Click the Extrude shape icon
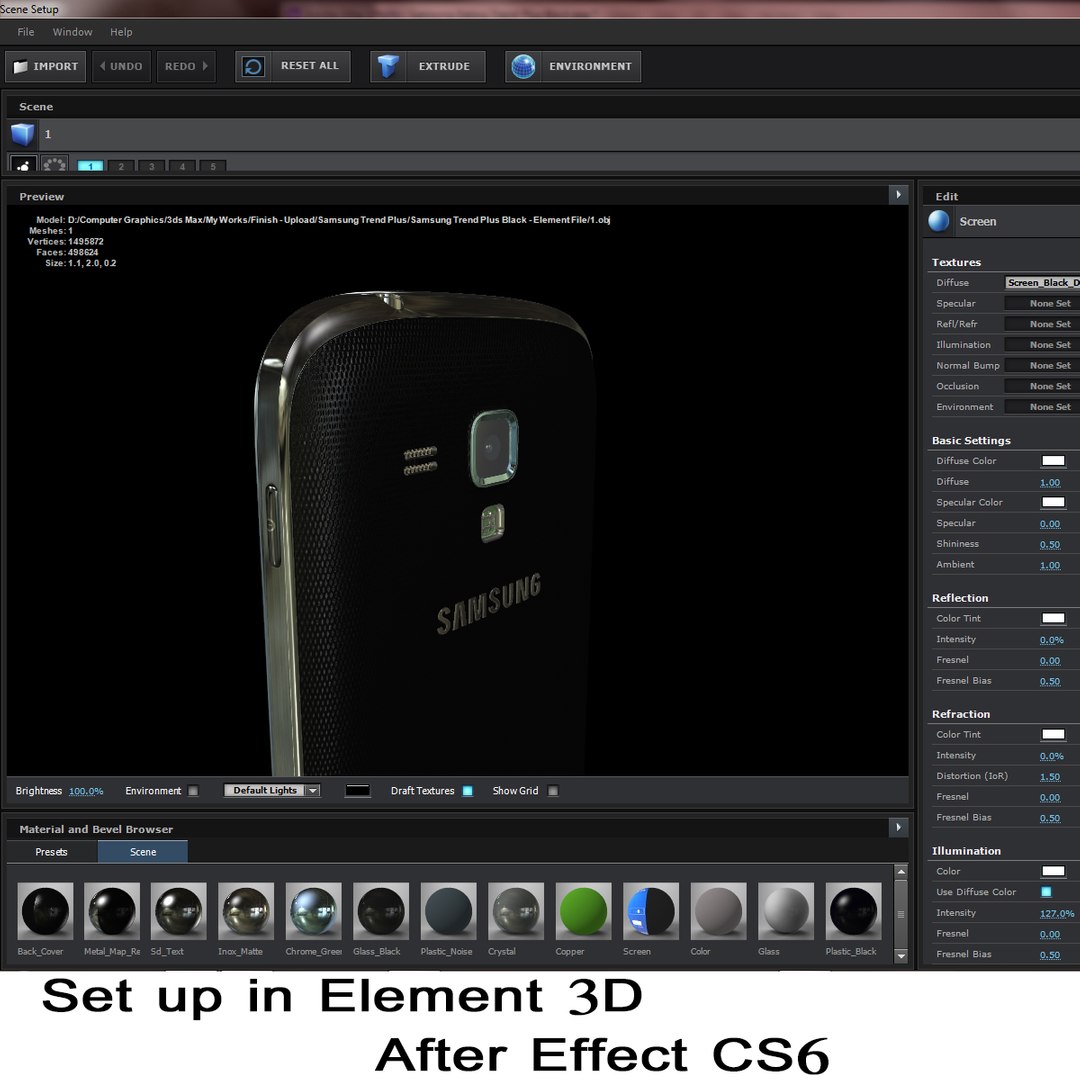 (388, 66)
